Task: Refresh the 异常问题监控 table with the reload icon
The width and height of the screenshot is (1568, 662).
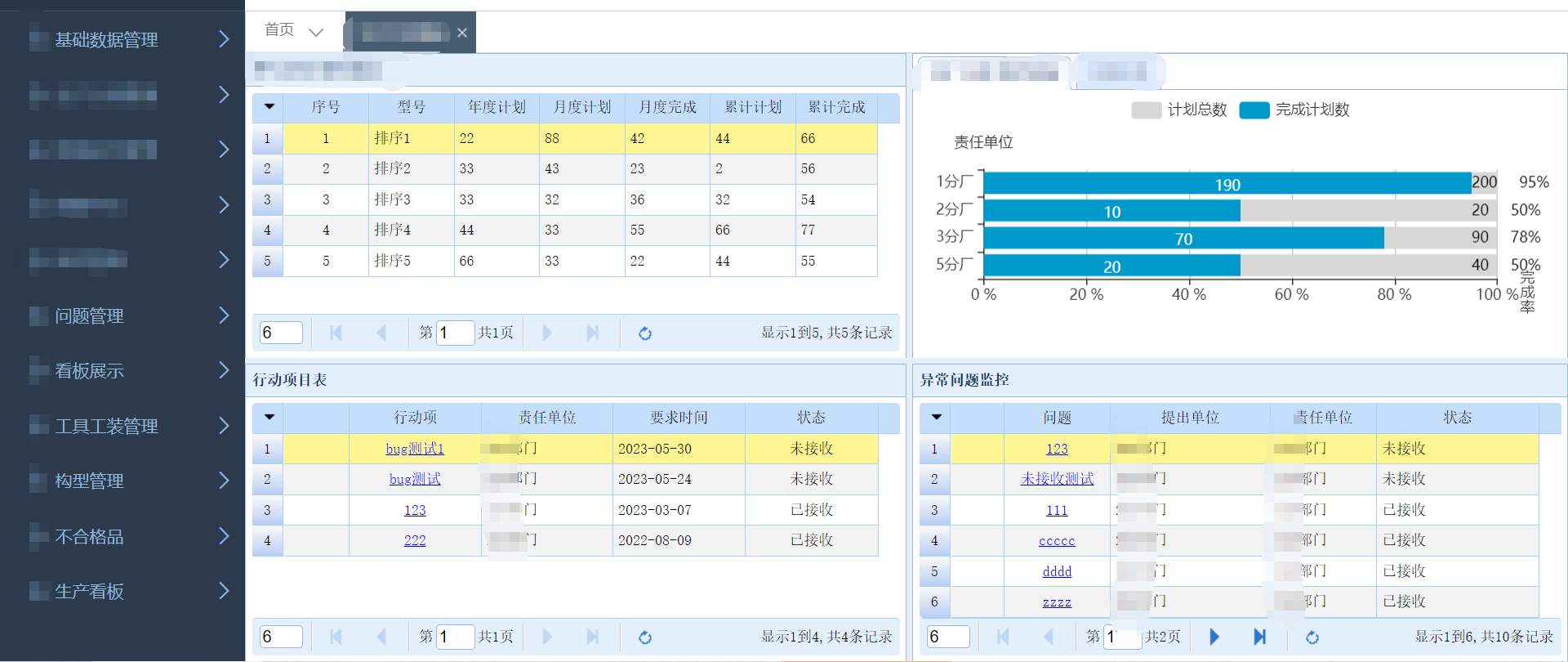Action: tap(1312, 637)
